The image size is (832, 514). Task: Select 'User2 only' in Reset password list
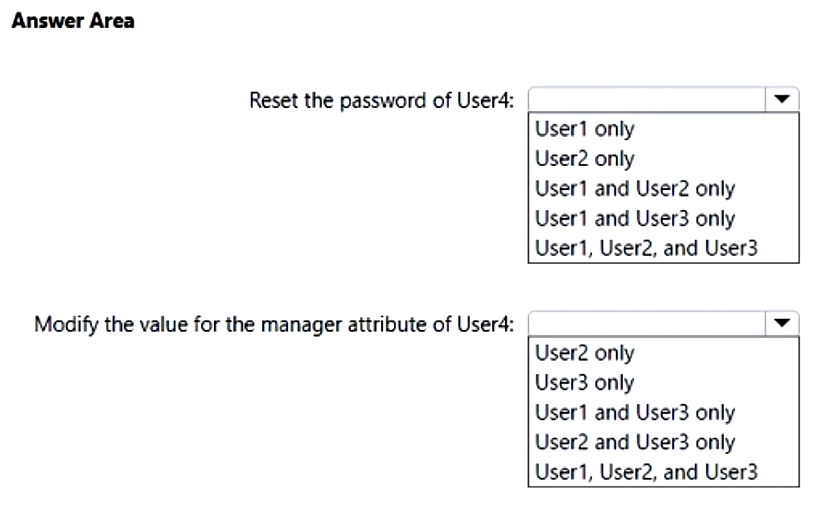coord(585,159)
